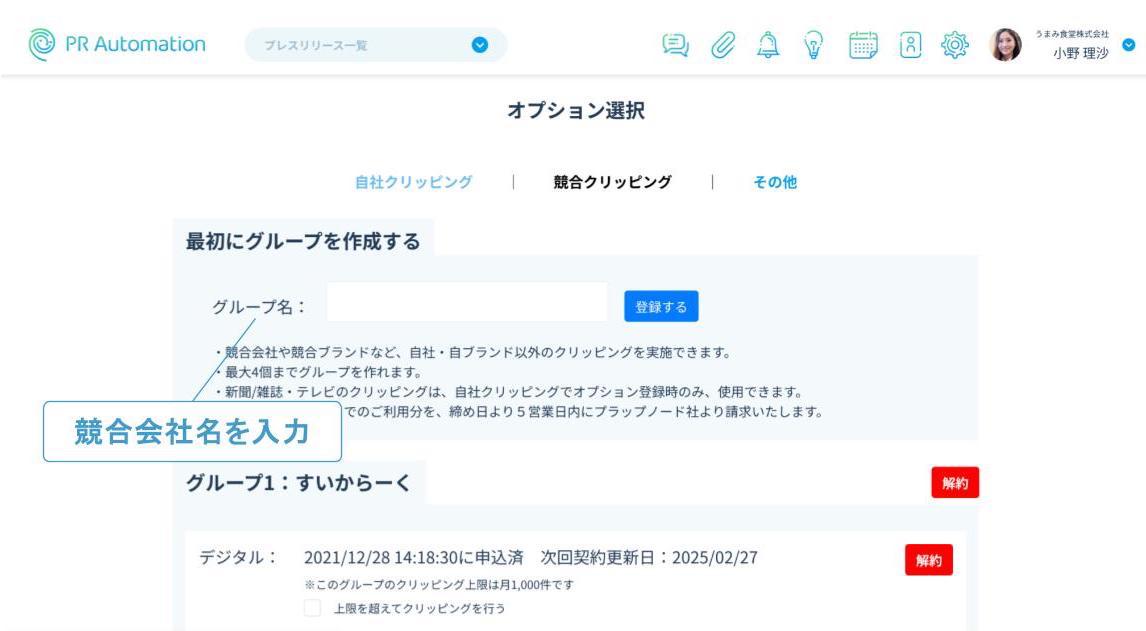Viewport: 1146px width, 631px height.
Task: Open the その他 tab
Action: pos(775,182)
